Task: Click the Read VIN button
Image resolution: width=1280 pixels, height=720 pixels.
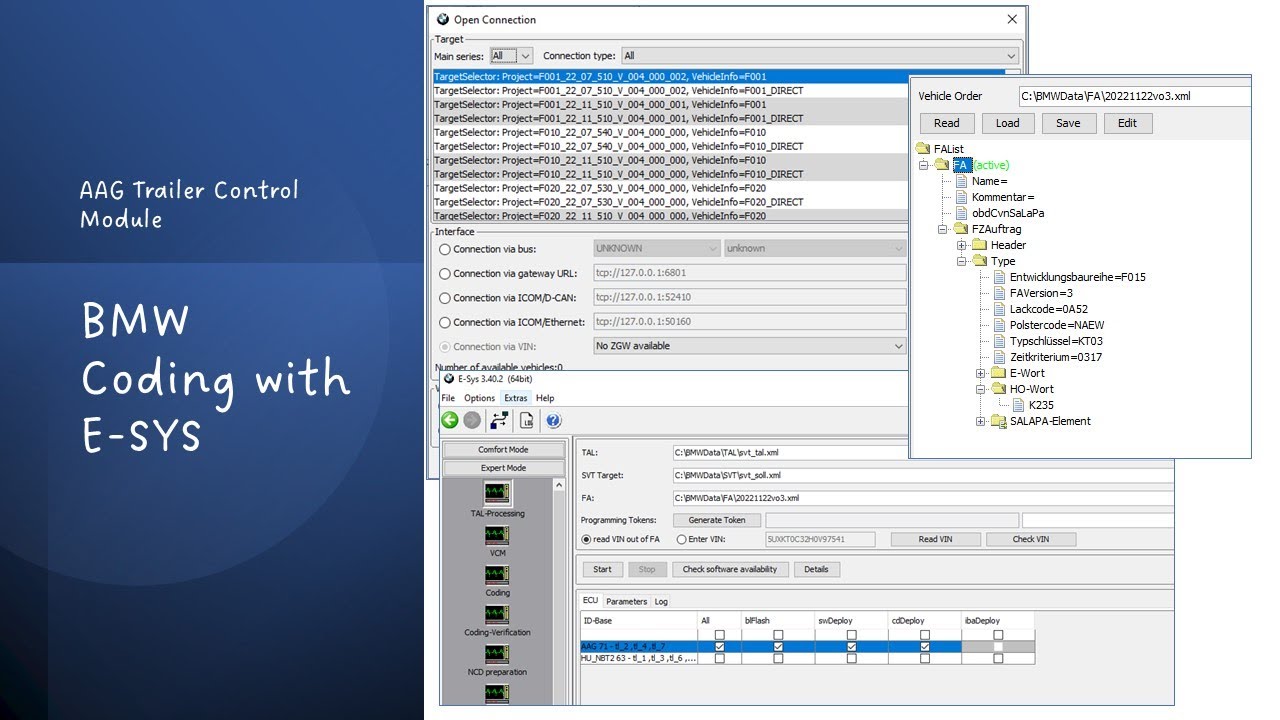Action: click(935, 539)
